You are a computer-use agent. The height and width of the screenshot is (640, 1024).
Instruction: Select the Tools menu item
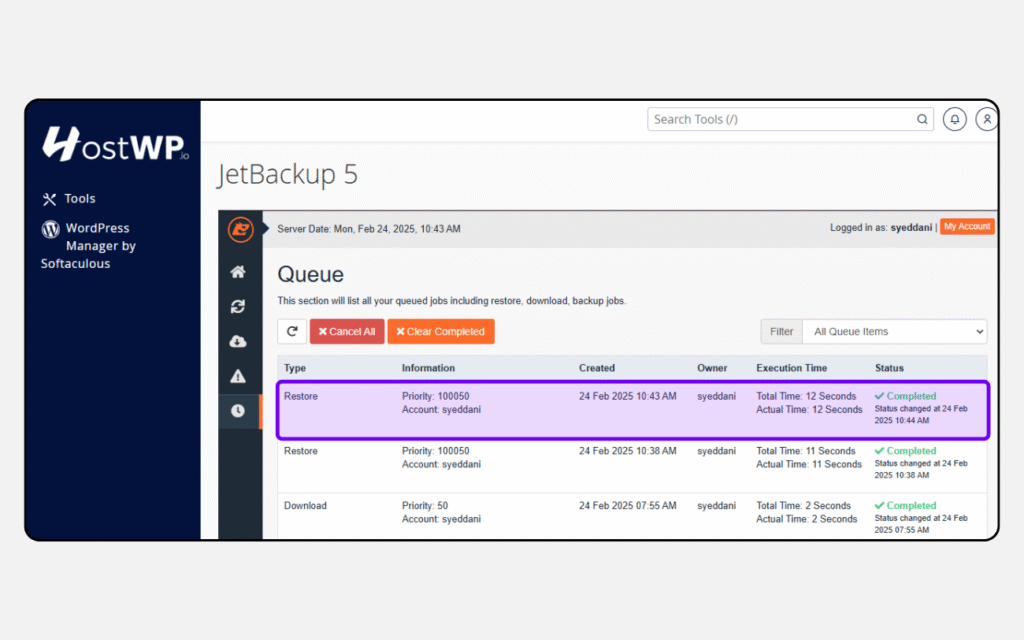coord(80,198)
